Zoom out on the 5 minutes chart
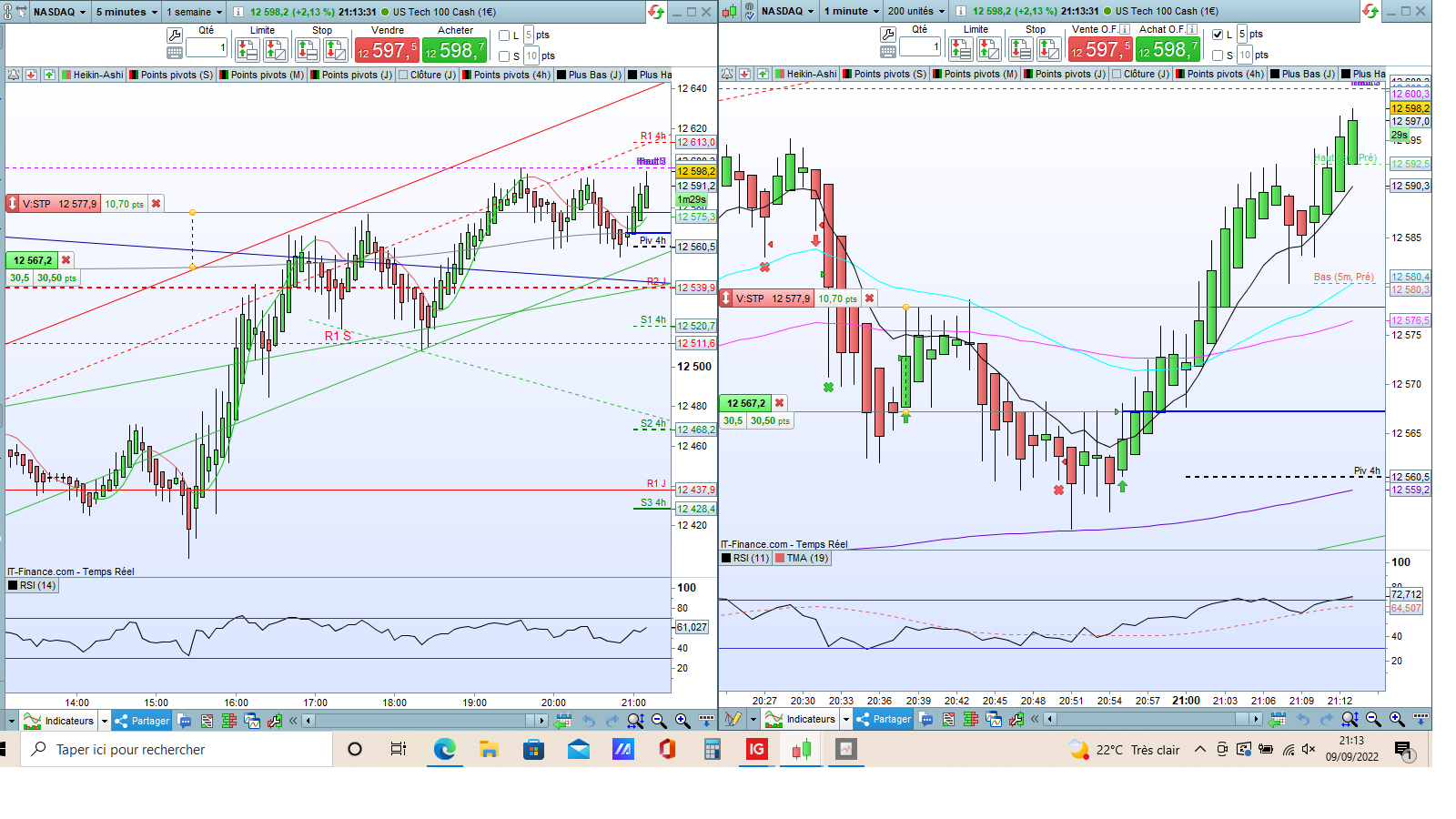Viewport: 1456px width, 819px height. pyautogui.click(x=659, y=721)
